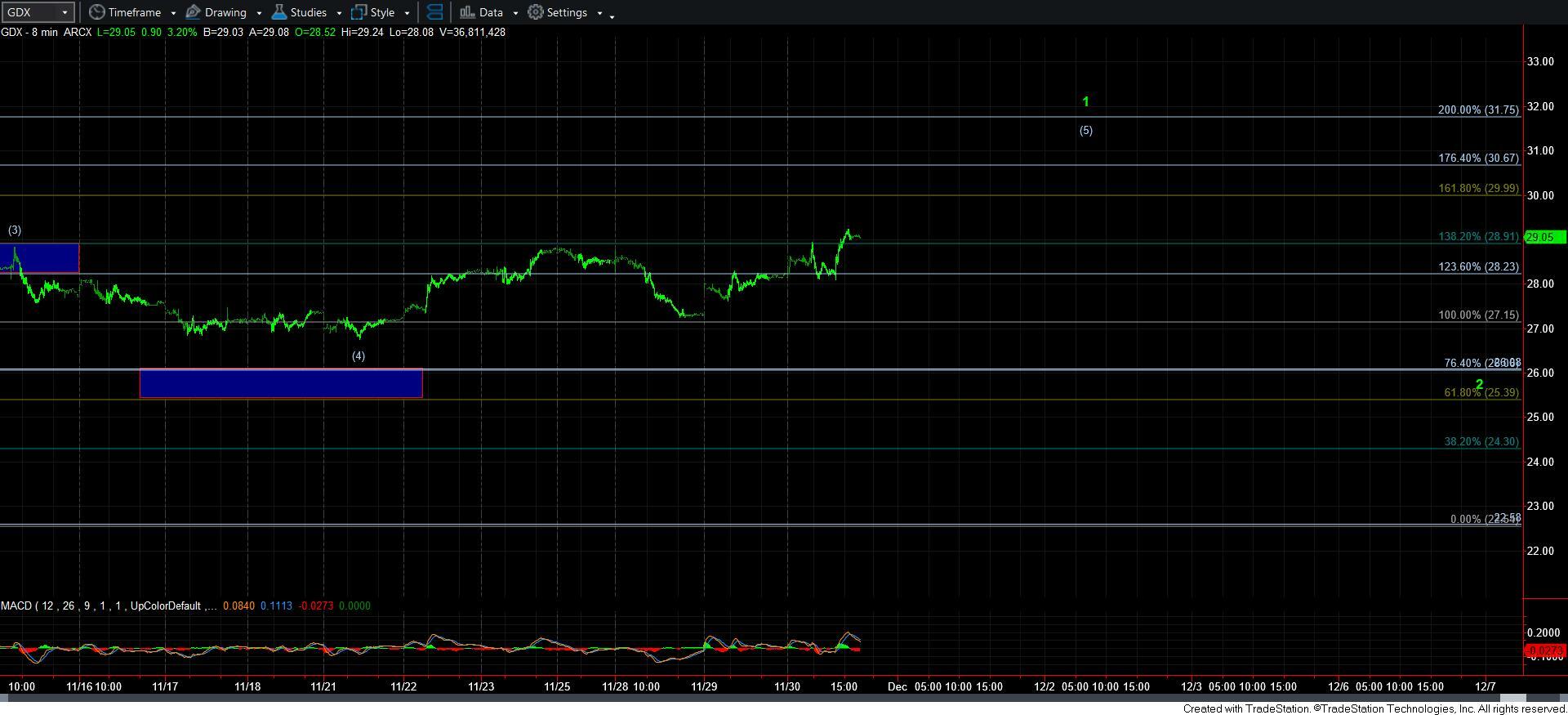Expand the Drawing dropdown arrow

click(259, 13)
